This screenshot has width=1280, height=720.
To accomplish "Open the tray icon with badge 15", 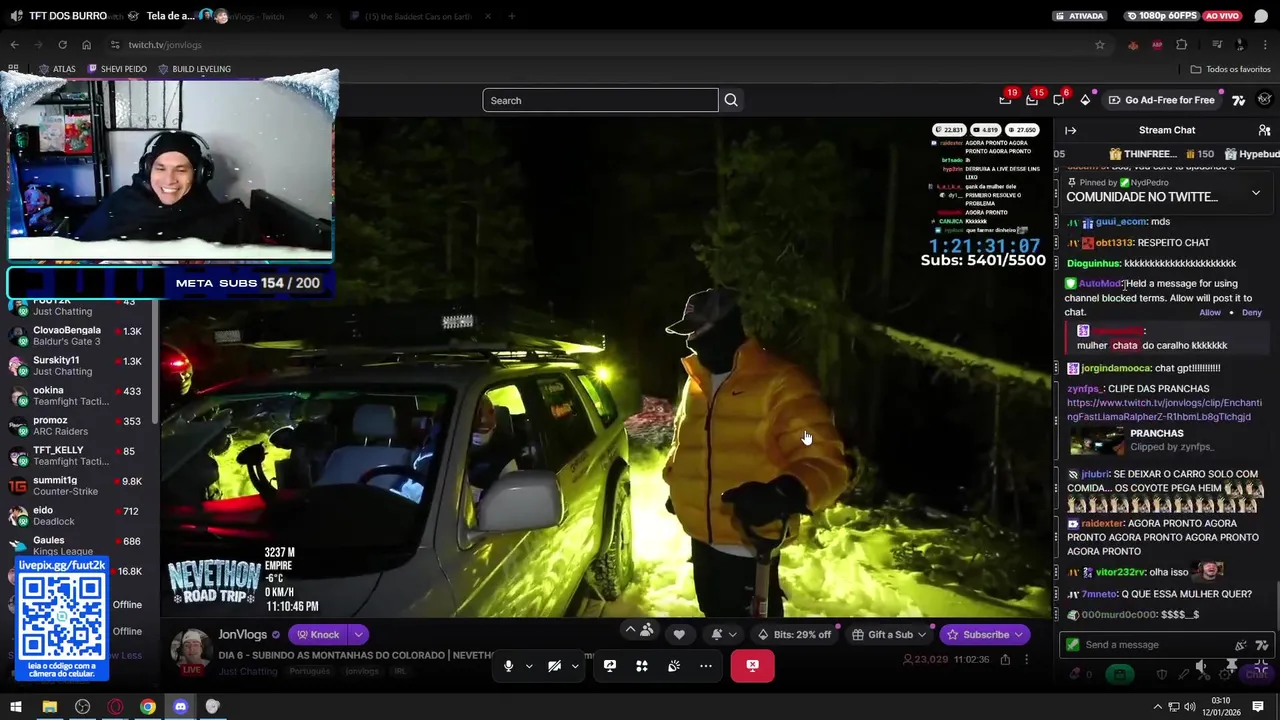I will click(x=1032, y=100).
